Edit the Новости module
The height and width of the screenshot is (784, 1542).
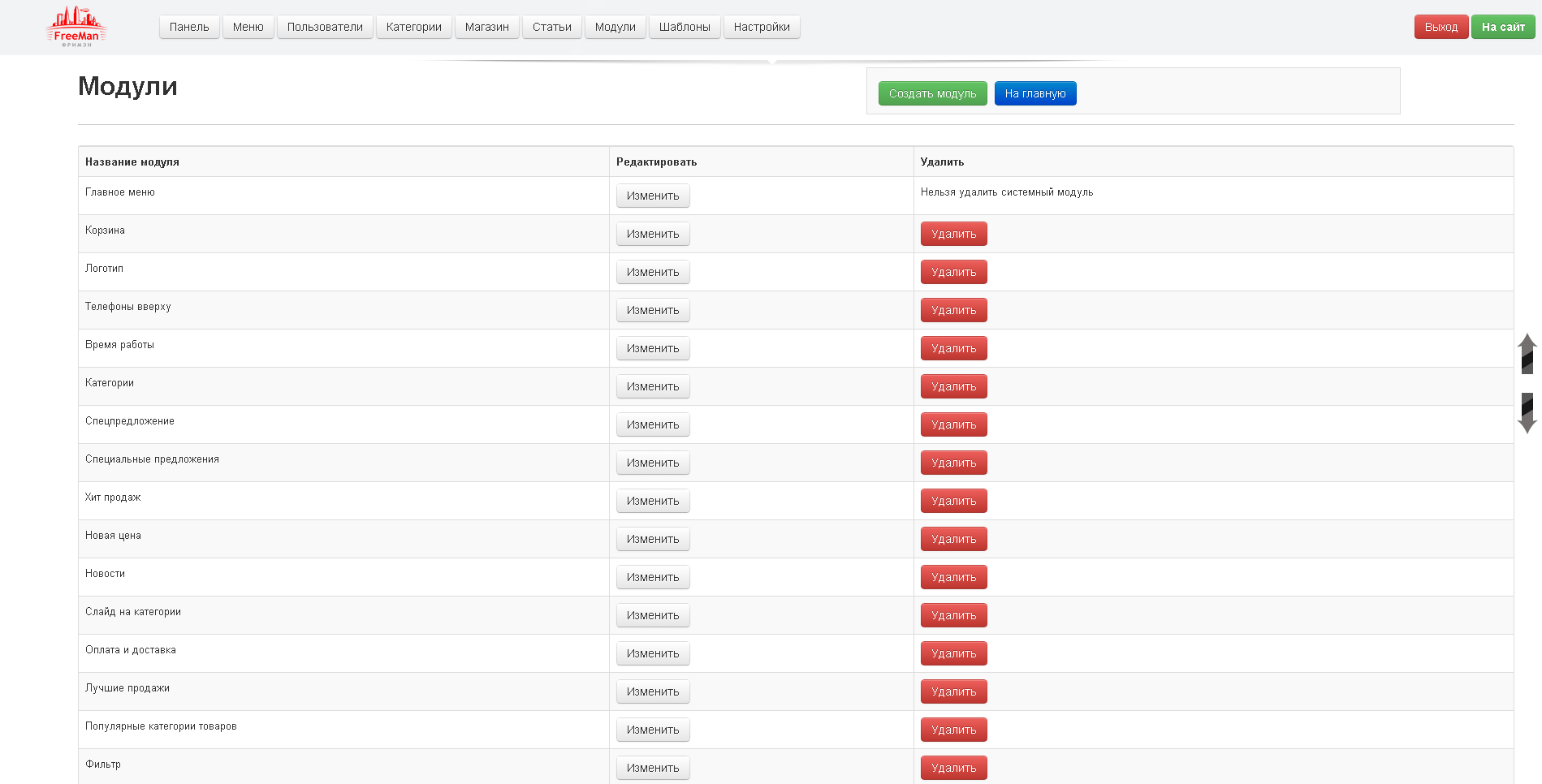pyautogui.click(x=652, y=577)
